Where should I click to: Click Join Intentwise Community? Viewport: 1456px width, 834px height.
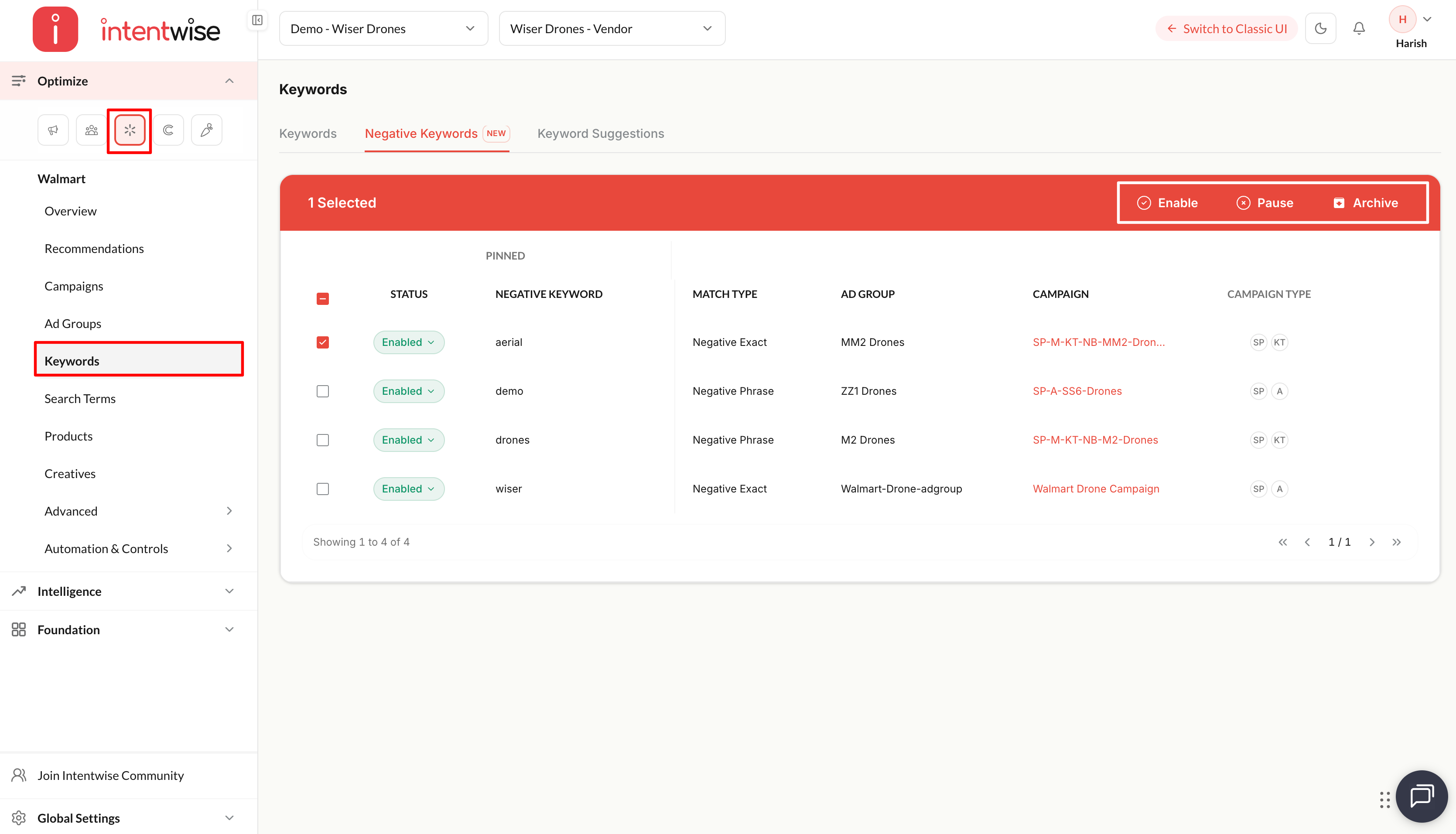(110, 775)
